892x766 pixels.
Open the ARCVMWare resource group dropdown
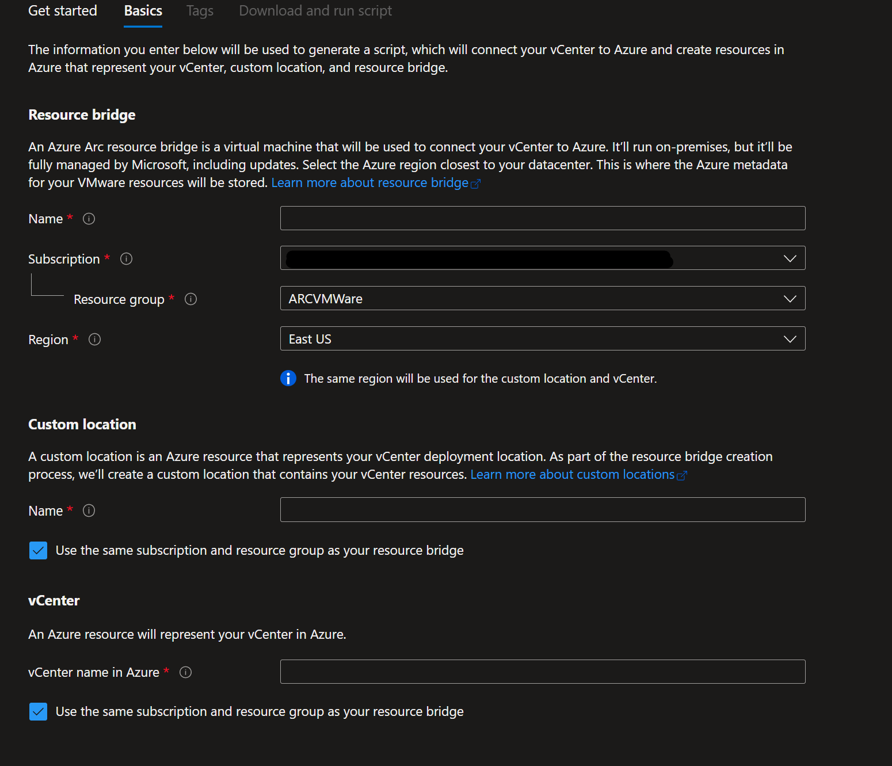tap(542, 299)
